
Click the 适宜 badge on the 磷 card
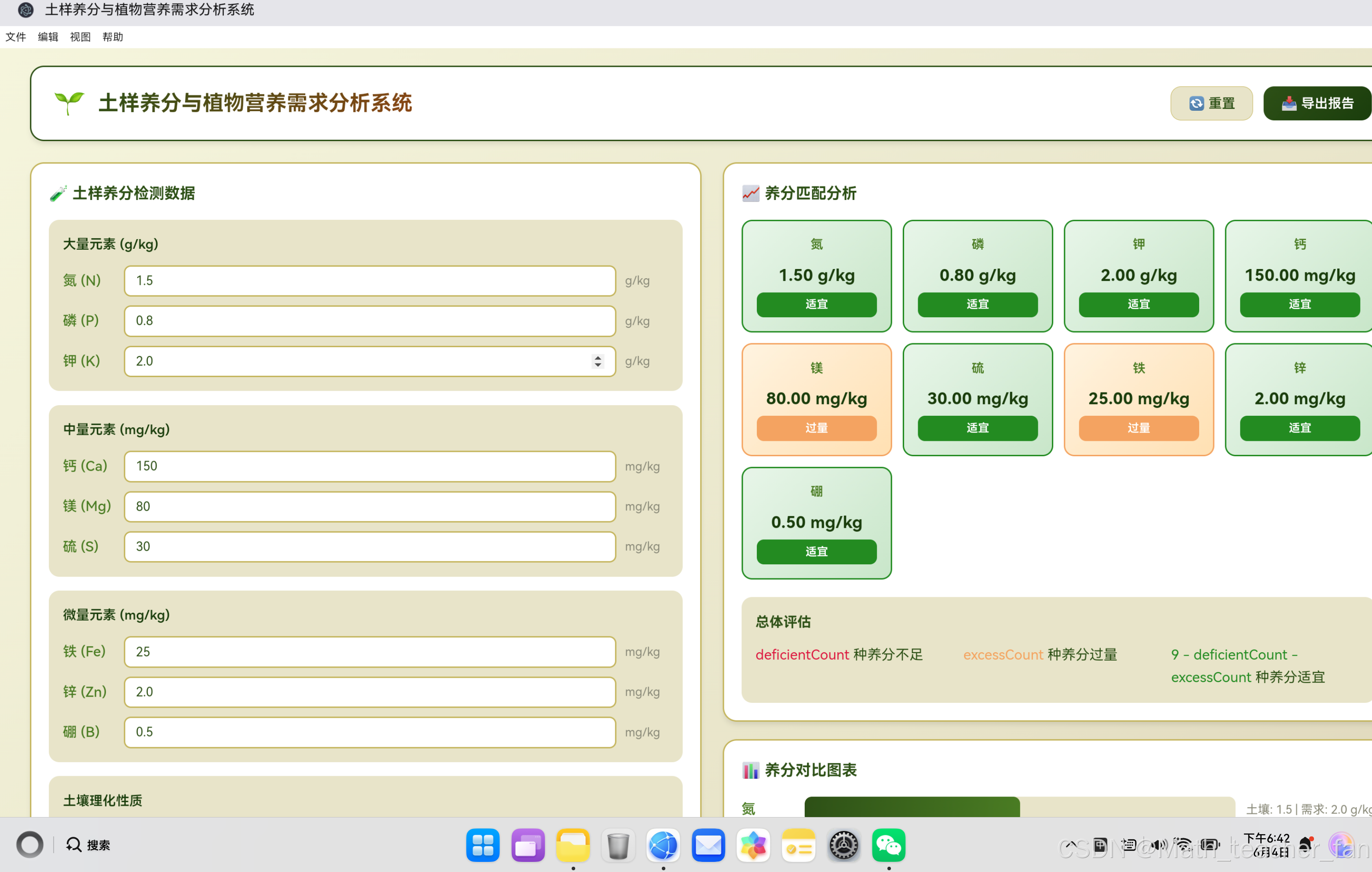click(978, 304)
